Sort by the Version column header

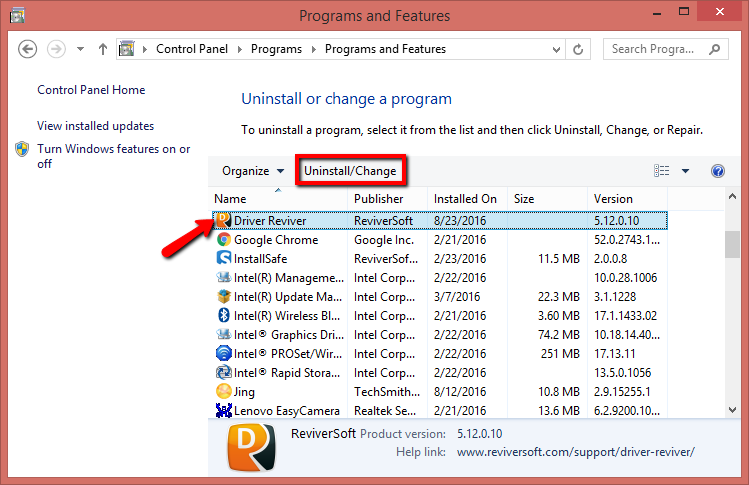pyautogui.click(x=627, y=199)
